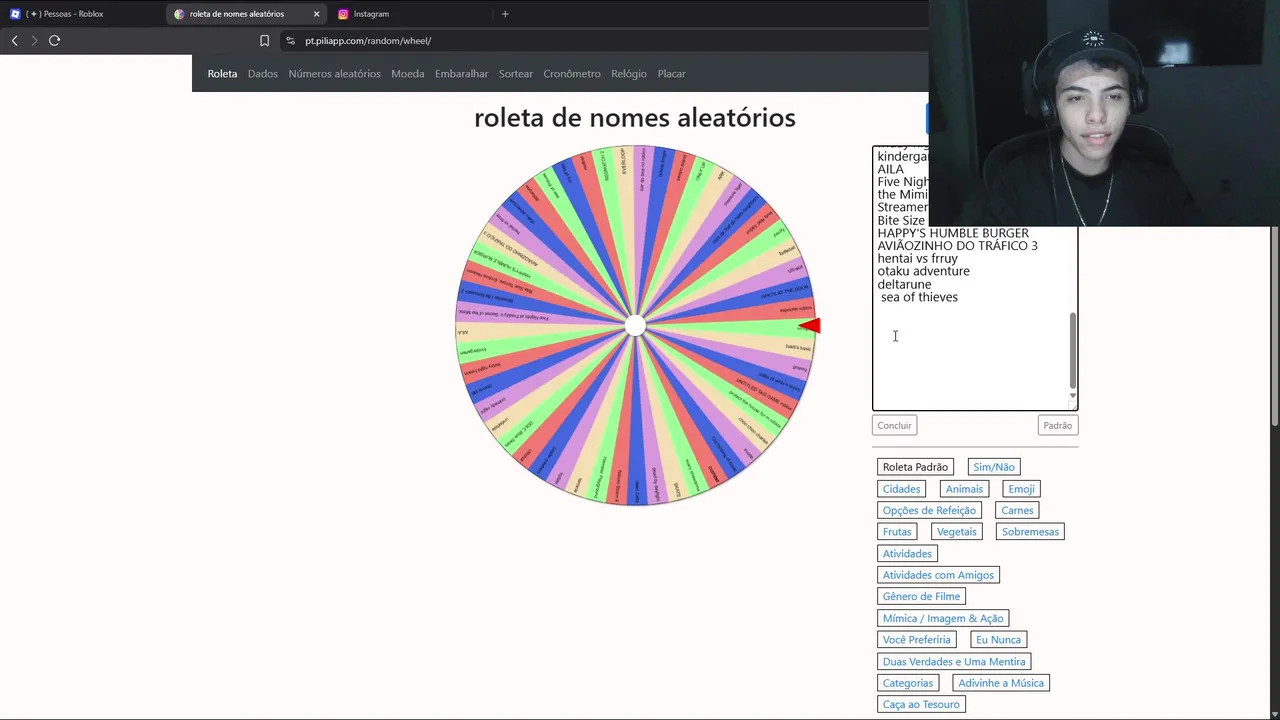Select the Cidades preset
This screenshot has width=1280, height=720.
(901, 489)
